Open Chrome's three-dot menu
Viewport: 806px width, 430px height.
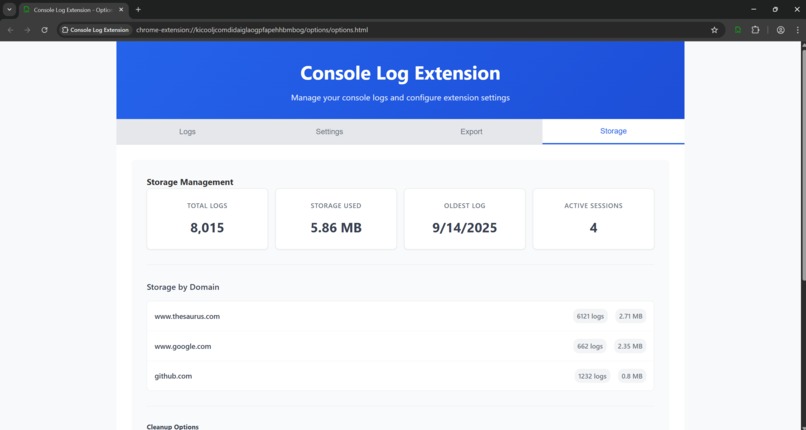(x=797, y=30)
